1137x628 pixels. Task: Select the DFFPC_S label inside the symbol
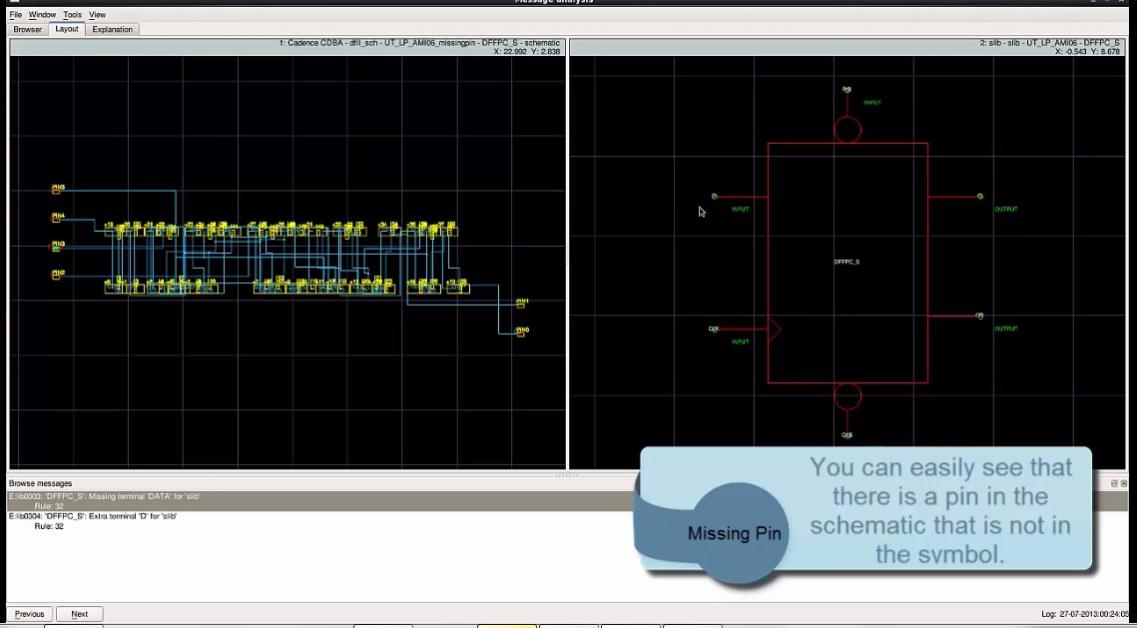(846, 262)
